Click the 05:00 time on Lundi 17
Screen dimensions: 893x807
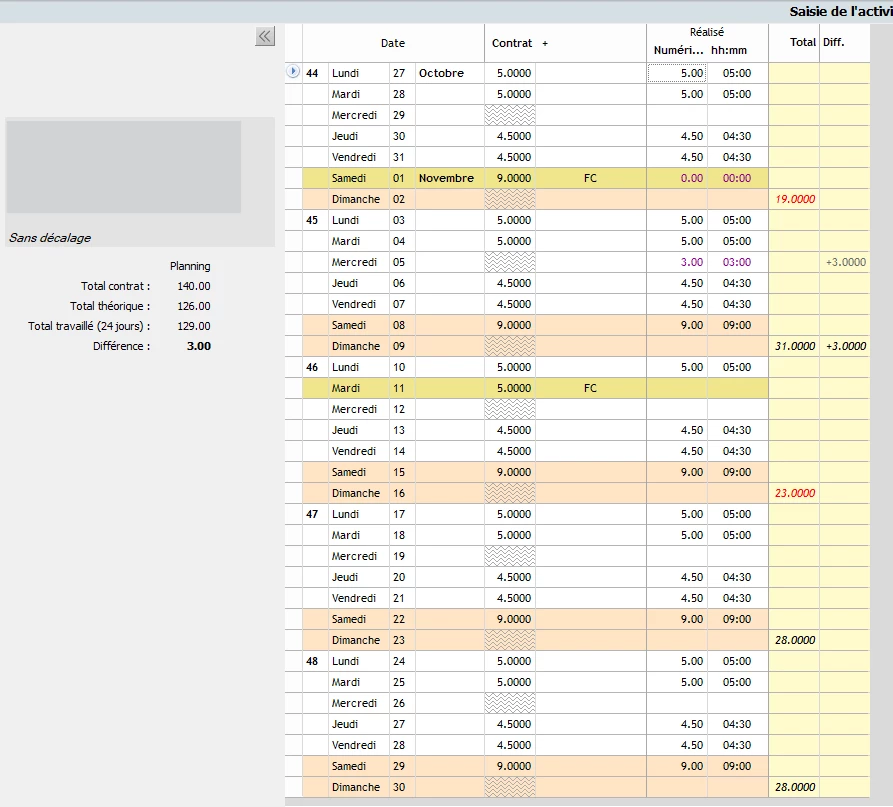click(737, 514)
